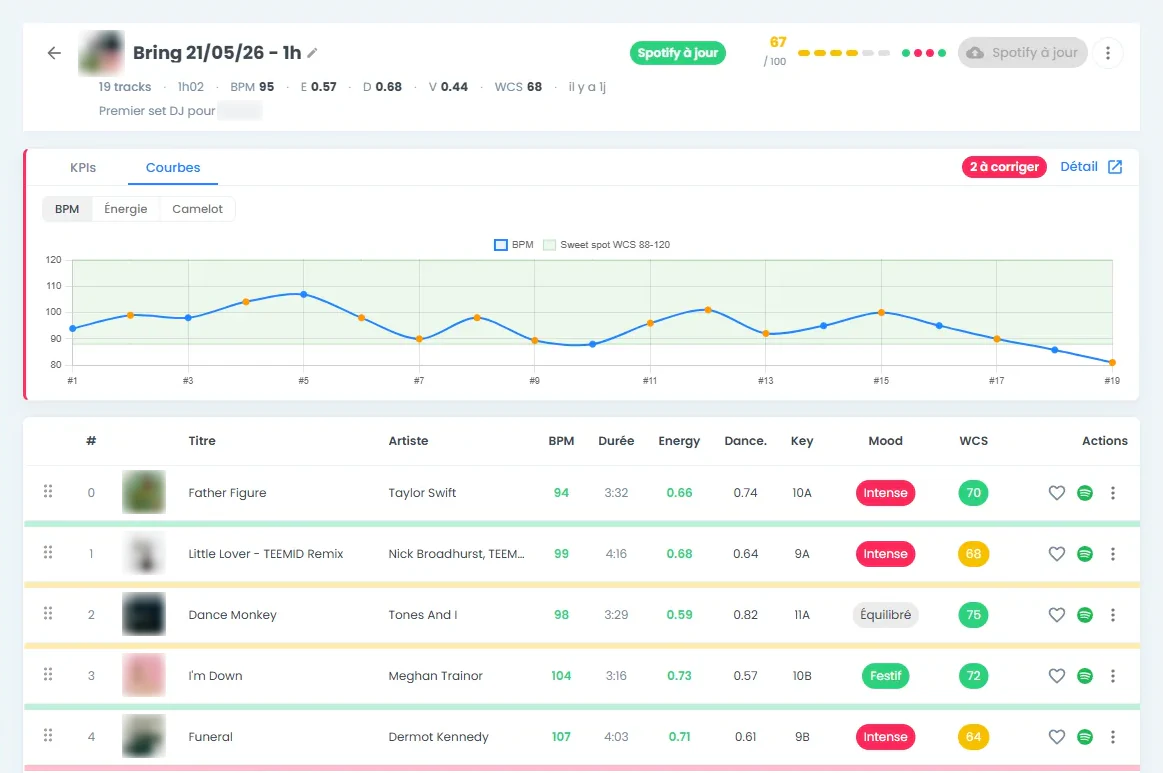Screen dimensions: 1163x773
Task: Grab the drag handle for Father Figure
Action: [x=48, y=491]
